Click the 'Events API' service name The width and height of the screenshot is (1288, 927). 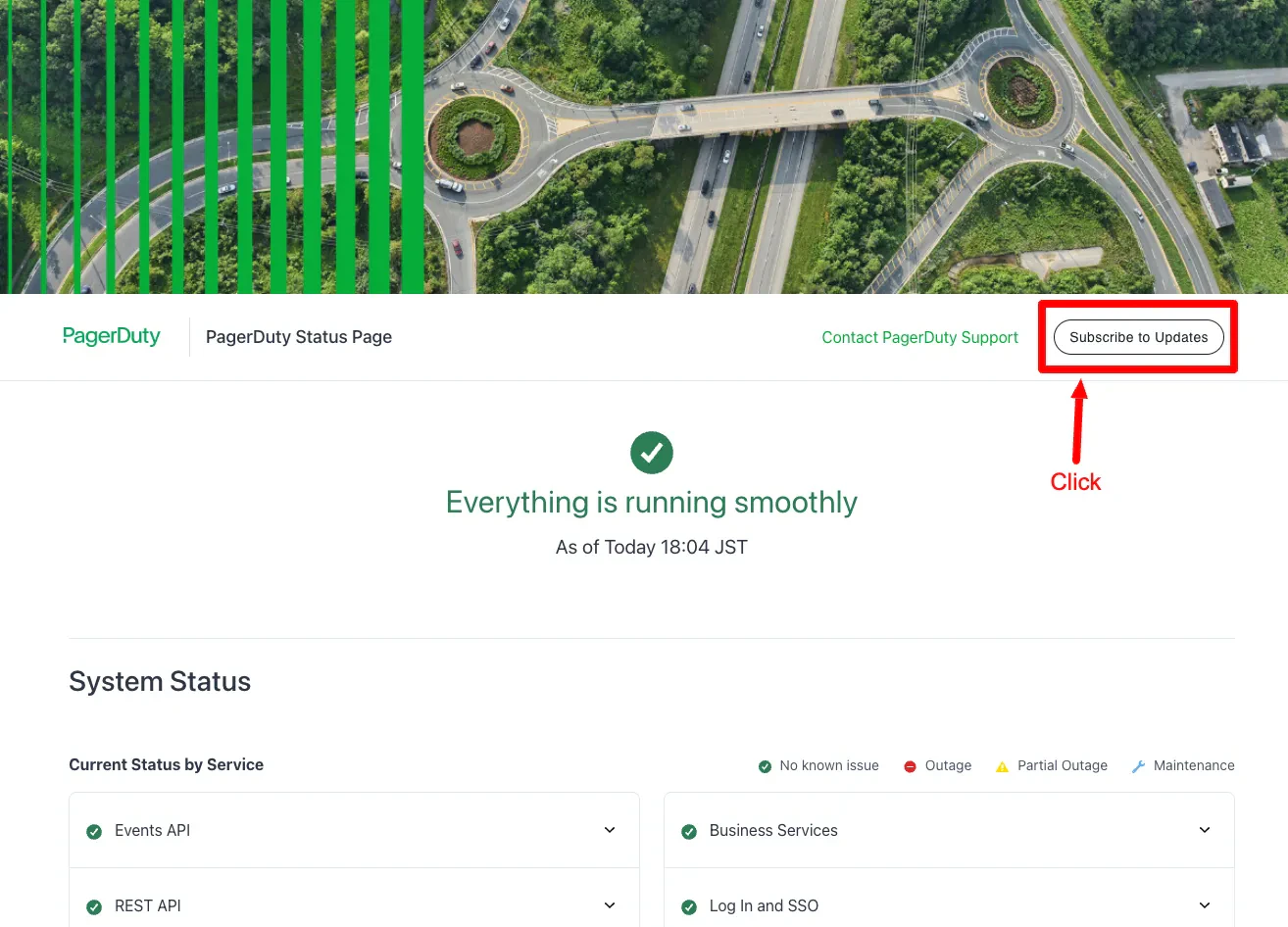(152, 830)
